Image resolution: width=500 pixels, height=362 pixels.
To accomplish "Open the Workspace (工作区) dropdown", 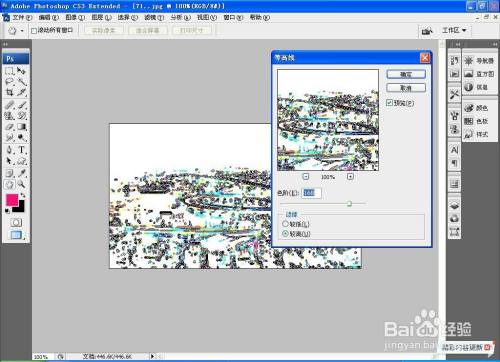I will 454,30.
